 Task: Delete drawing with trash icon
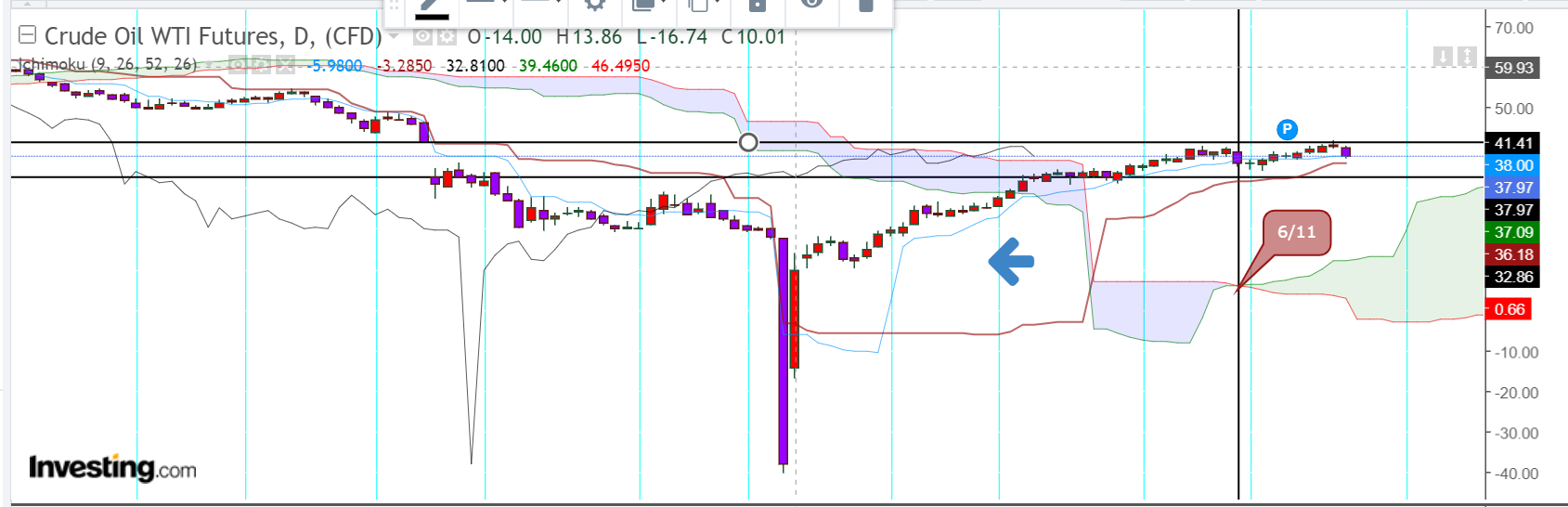point(865,5)
